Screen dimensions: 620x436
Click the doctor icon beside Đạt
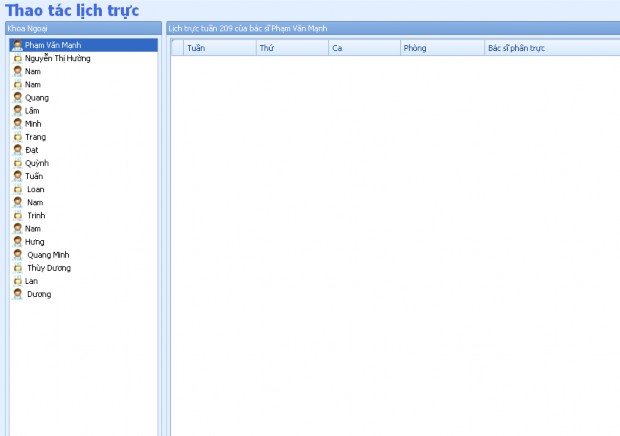tap(18, 150)
